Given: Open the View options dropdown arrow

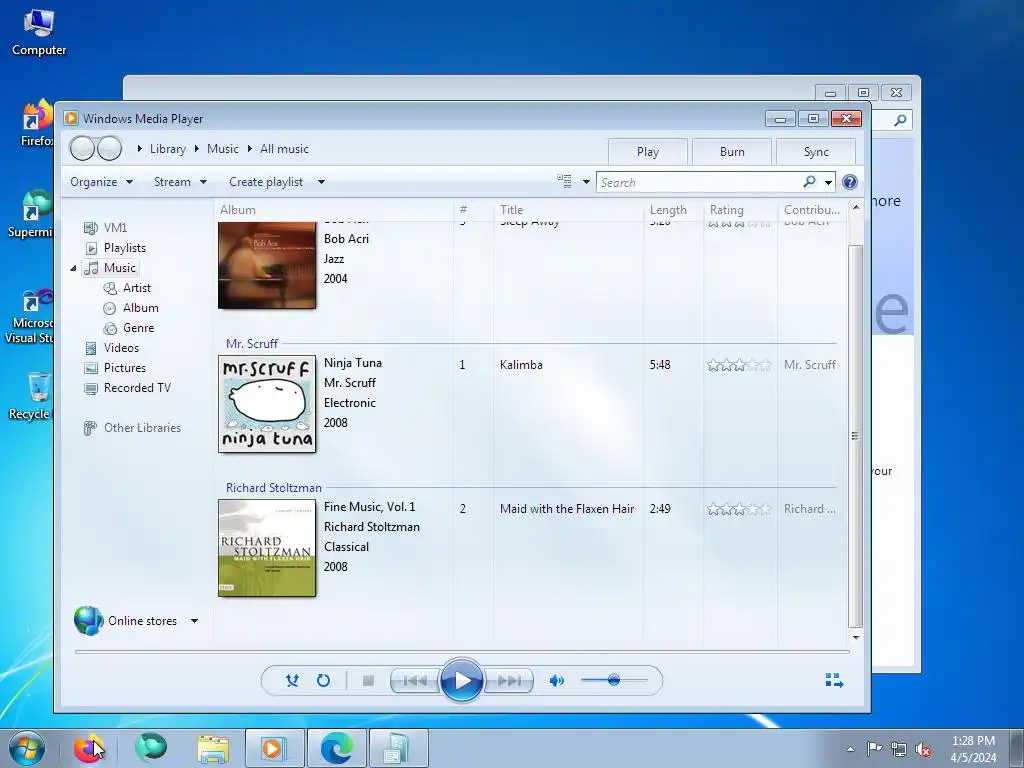Looking at the screenshot, I should [586, 182].
